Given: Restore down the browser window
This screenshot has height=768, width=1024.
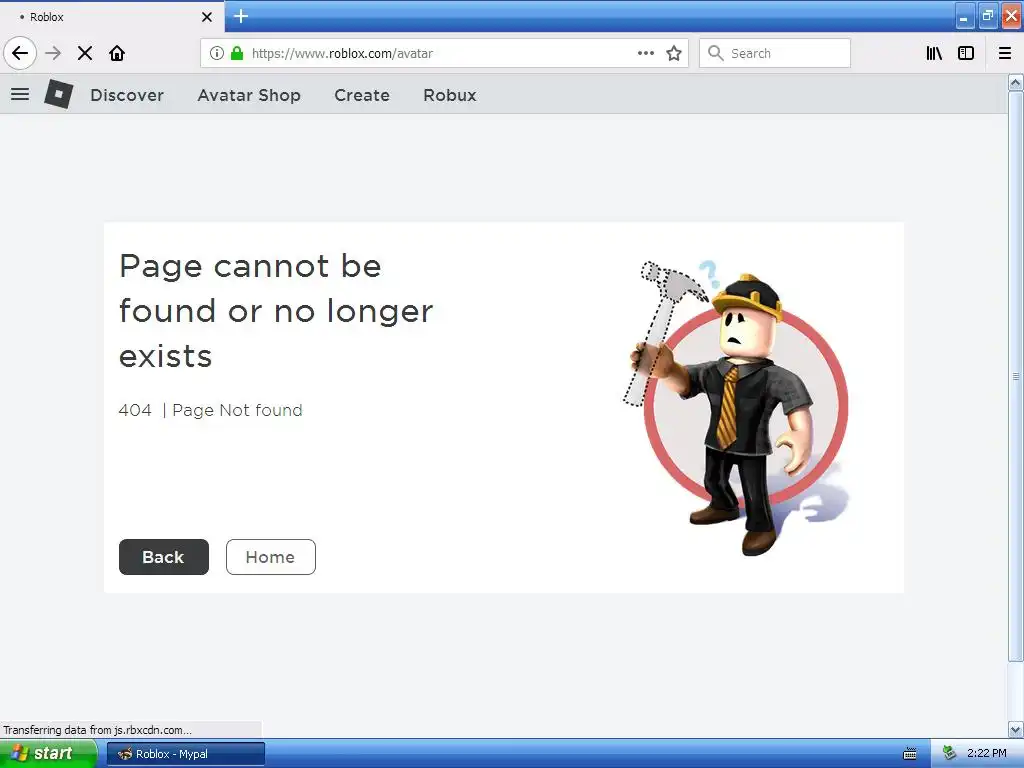Looking at the screenshot, I should [987, 16].
